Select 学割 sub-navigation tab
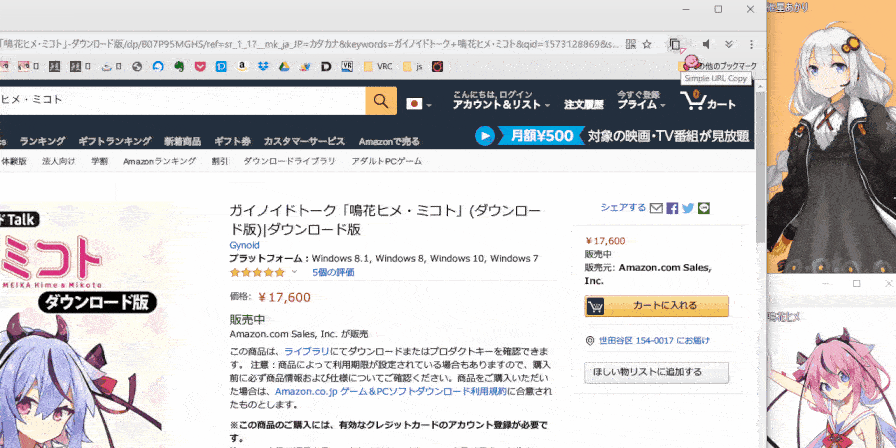Screen dimensions: 896x448 [x=99, y=161]
